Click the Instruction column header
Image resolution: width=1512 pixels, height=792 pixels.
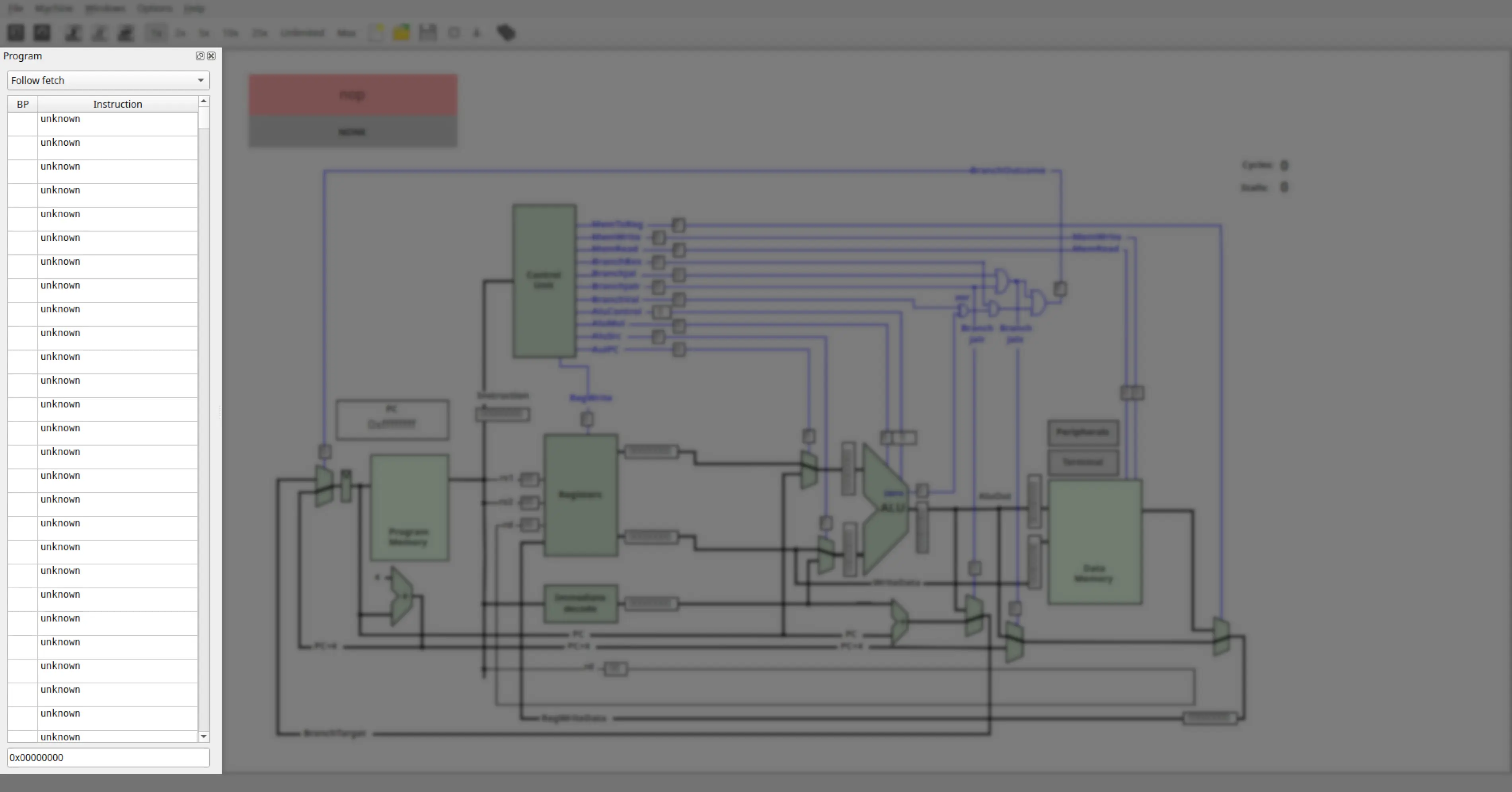click(x=117, y=104)
